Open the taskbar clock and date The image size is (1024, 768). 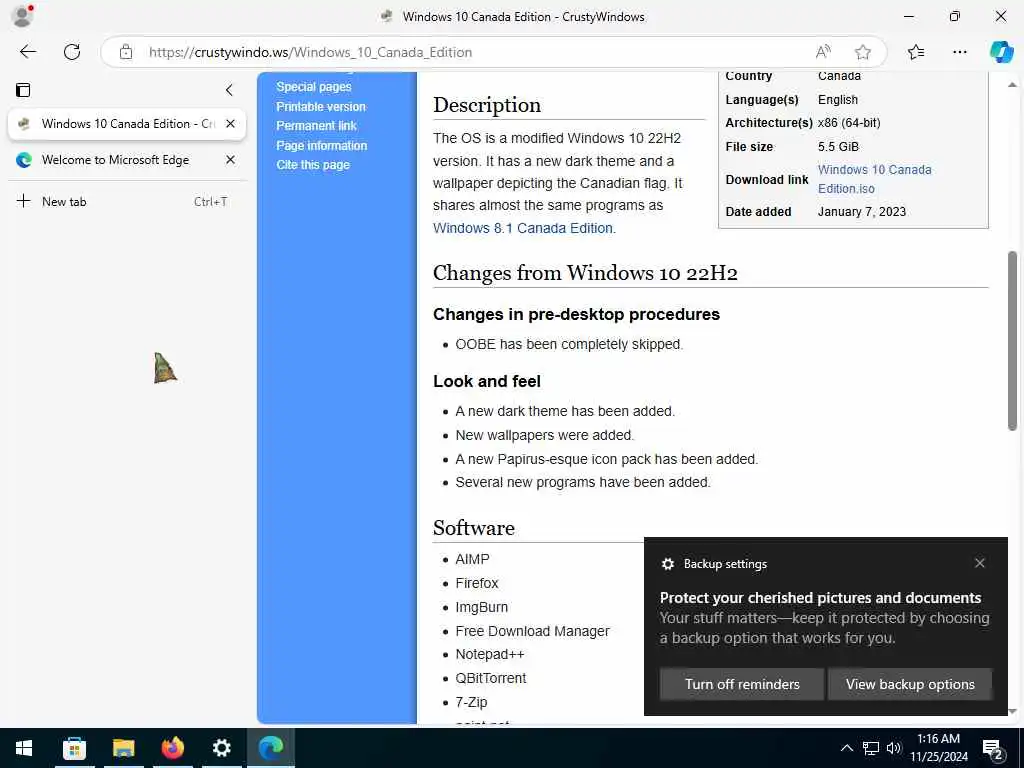point(938,748)
